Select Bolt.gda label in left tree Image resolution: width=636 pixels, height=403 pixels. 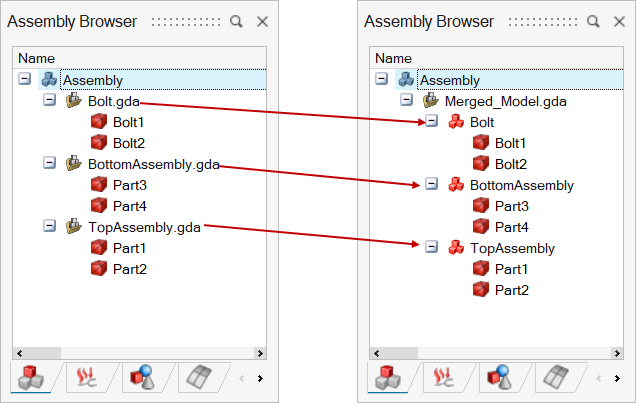coord(114,101)
